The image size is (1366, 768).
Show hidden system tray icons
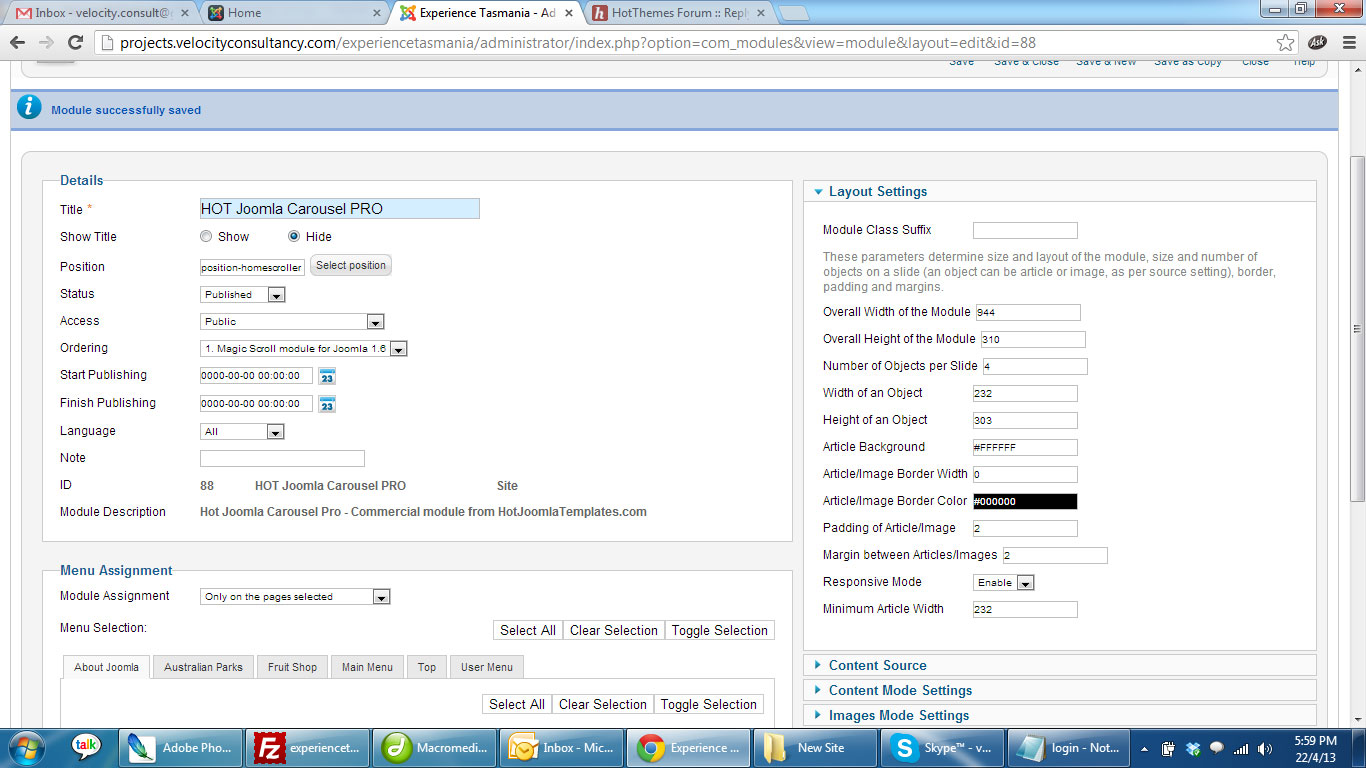(1146, 748)
